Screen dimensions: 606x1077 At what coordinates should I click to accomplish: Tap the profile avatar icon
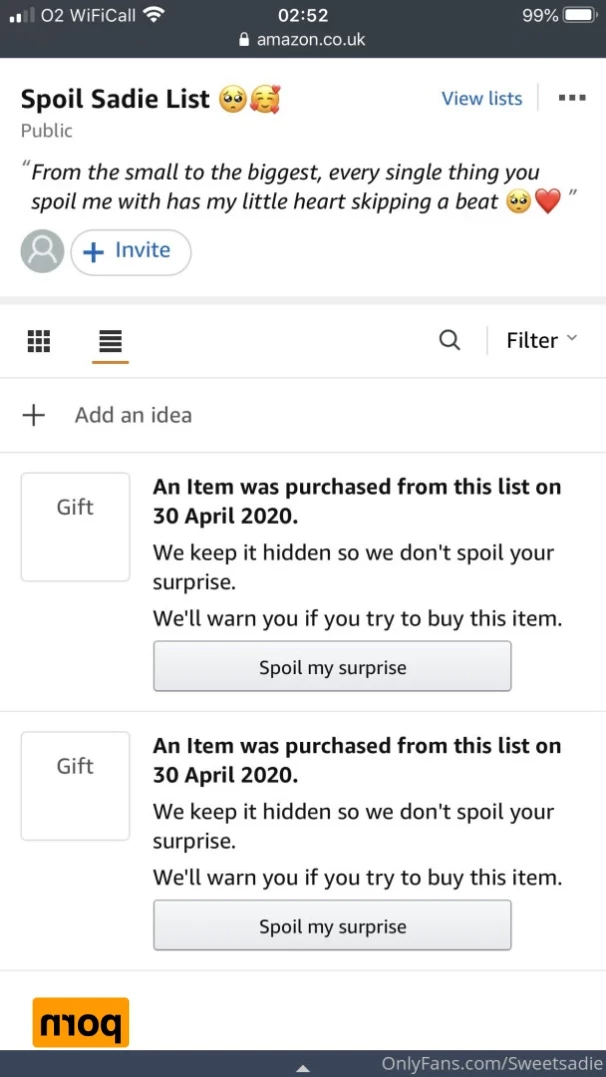(x=43, y=251)
